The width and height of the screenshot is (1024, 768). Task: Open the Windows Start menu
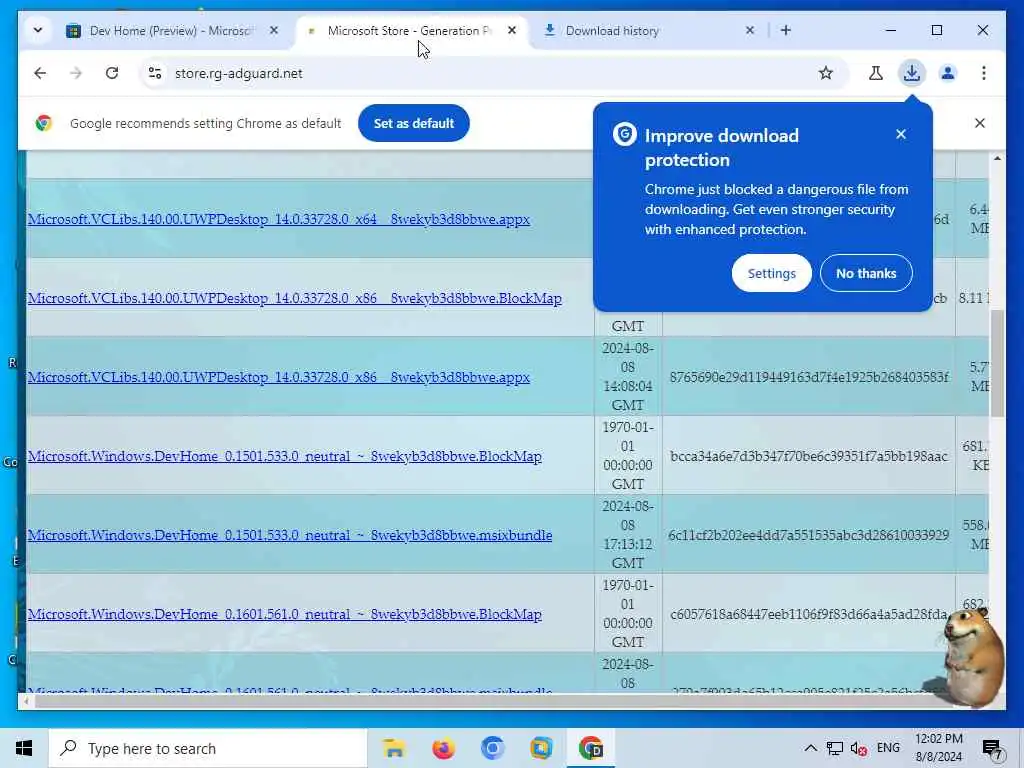click(24, 748)
